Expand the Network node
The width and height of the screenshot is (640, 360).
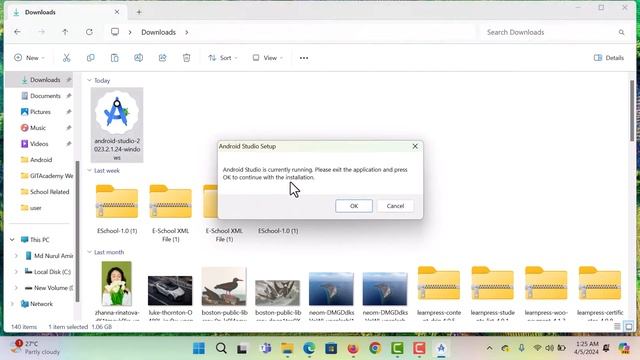click(12, 304)
